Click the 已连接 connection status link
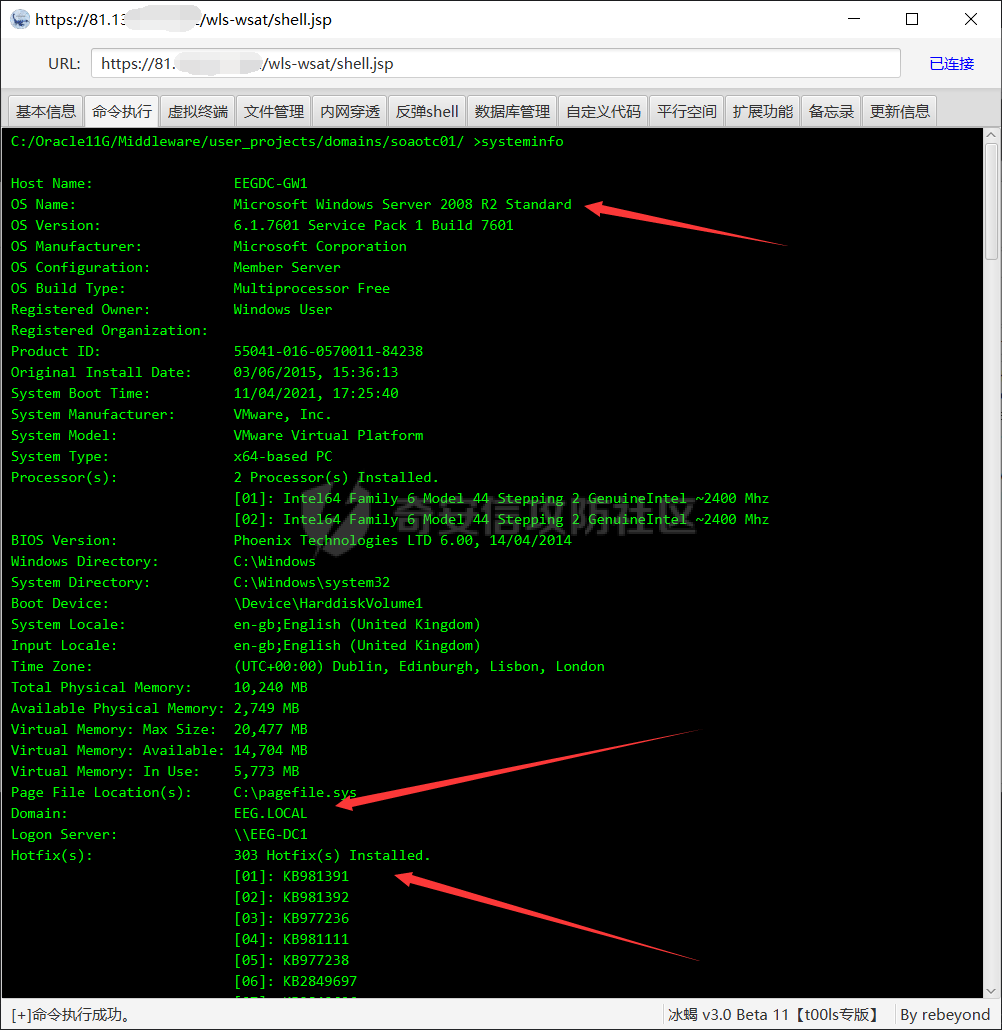1002x1030 pixels. click(951, 64)
